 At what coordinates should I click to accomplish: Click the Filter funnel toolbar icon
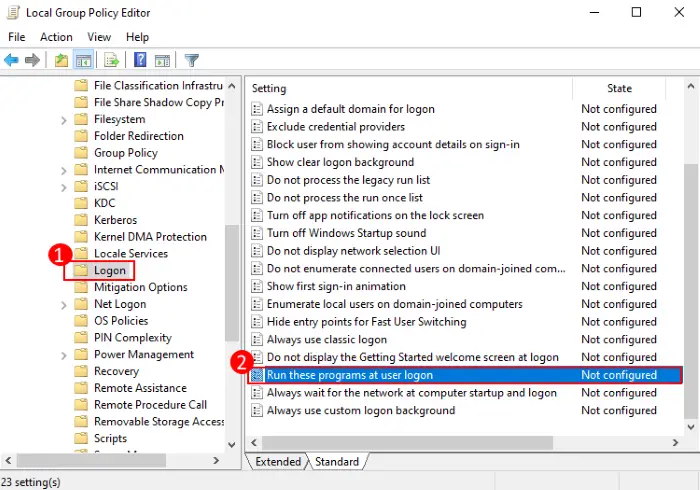point(192,60)
